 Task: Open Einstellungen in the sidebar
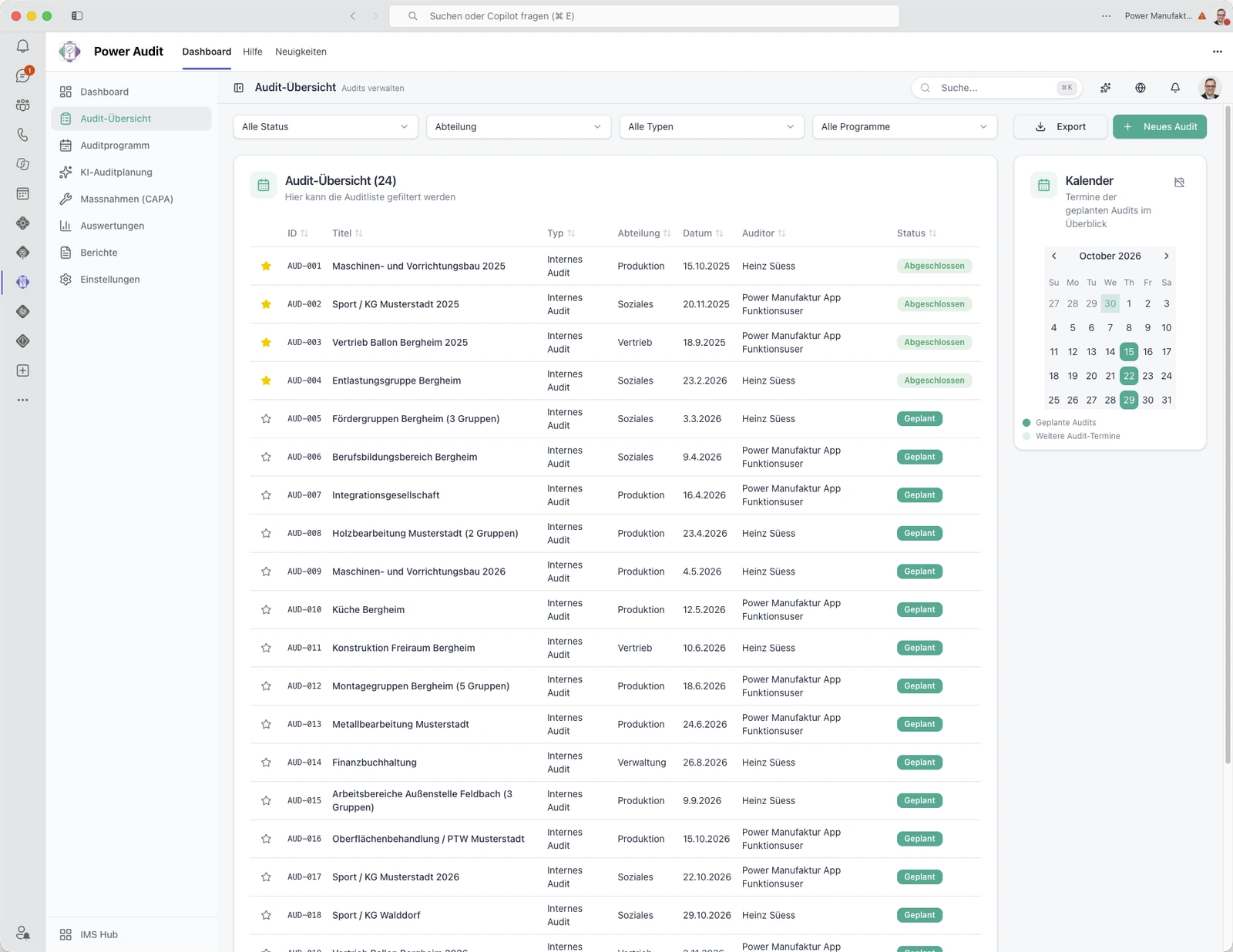(131, 280)
